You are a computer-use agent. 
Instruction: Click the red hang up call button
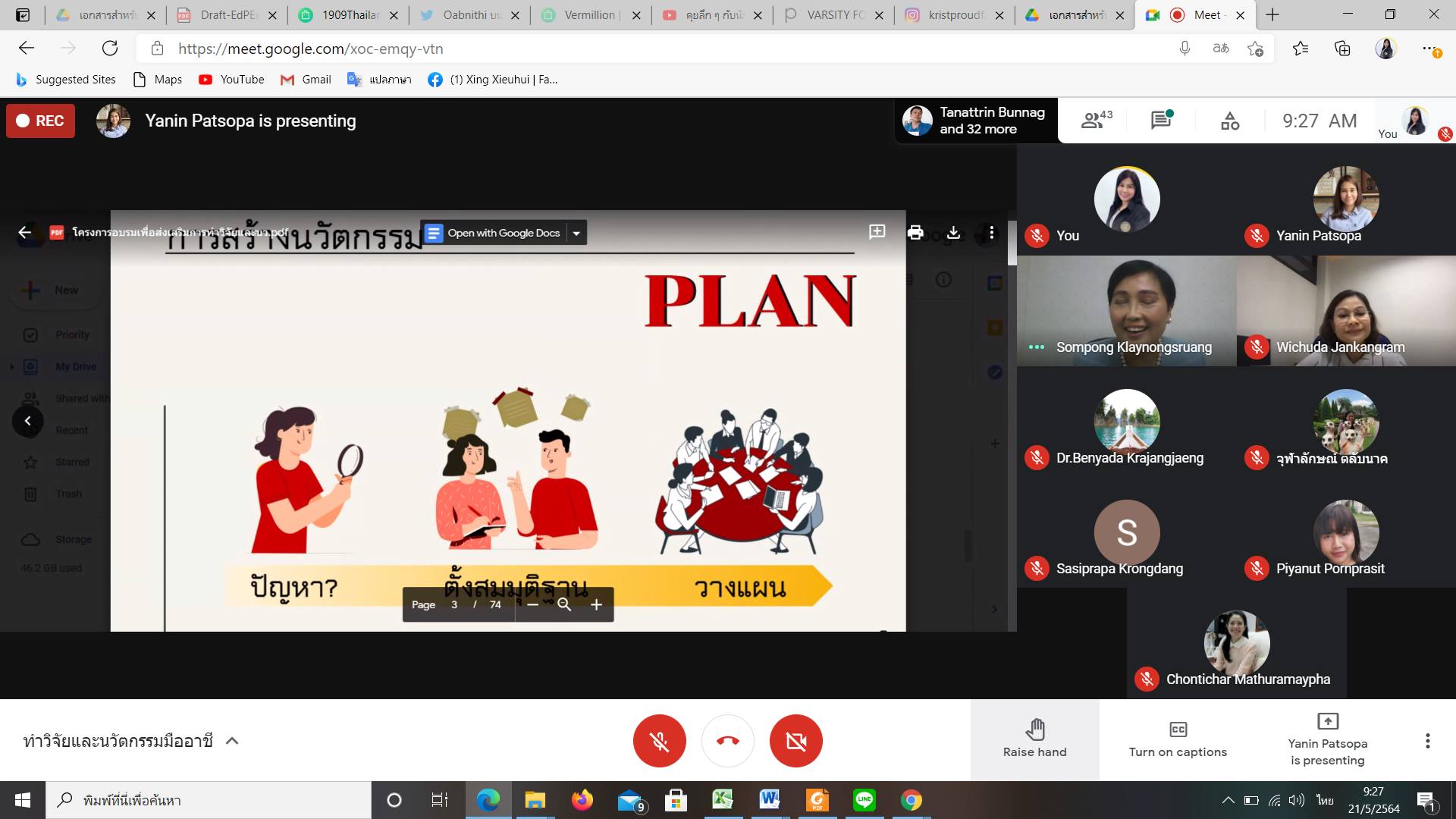tap(727, 741)
